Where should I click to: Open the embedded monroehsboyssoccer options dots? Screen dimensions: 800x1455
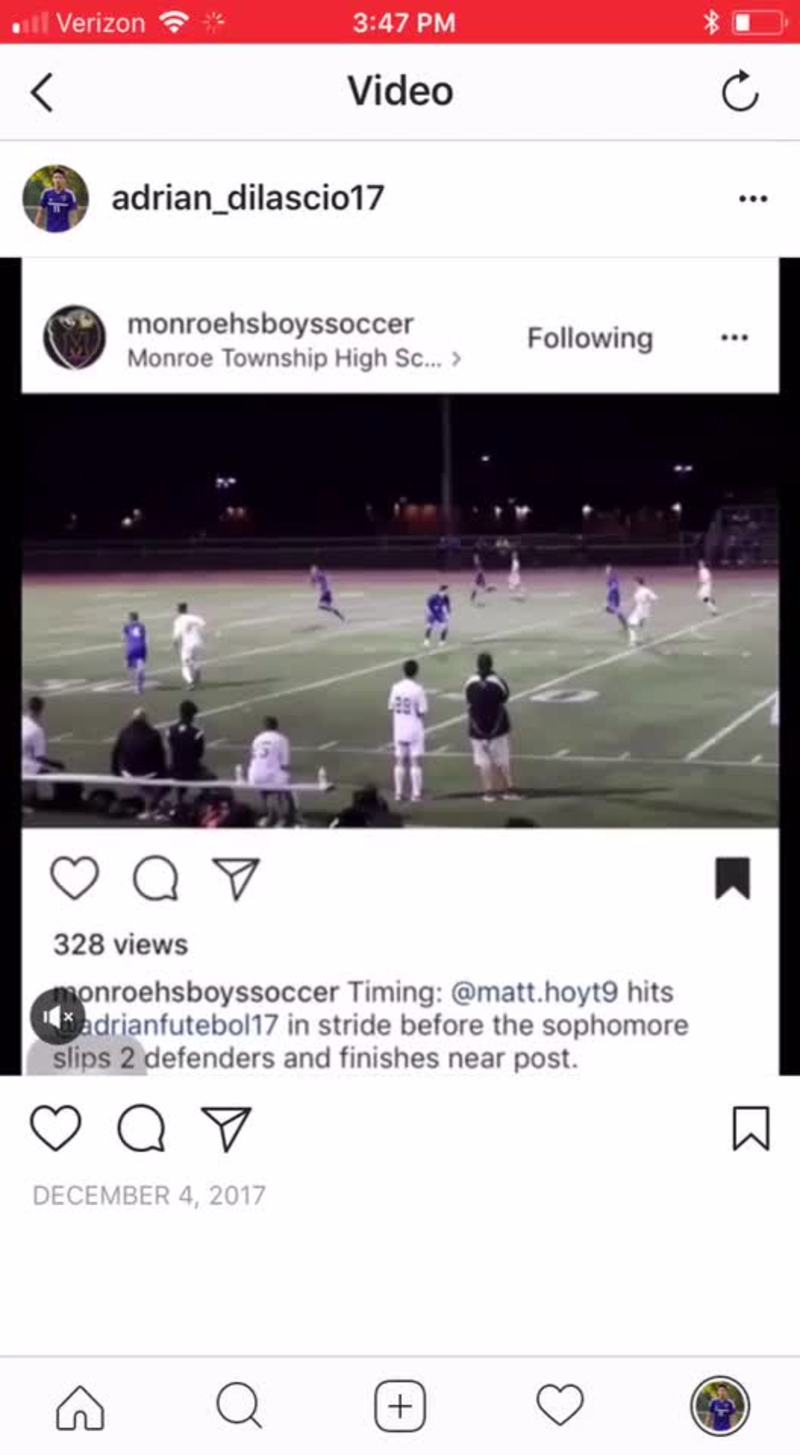734,338
